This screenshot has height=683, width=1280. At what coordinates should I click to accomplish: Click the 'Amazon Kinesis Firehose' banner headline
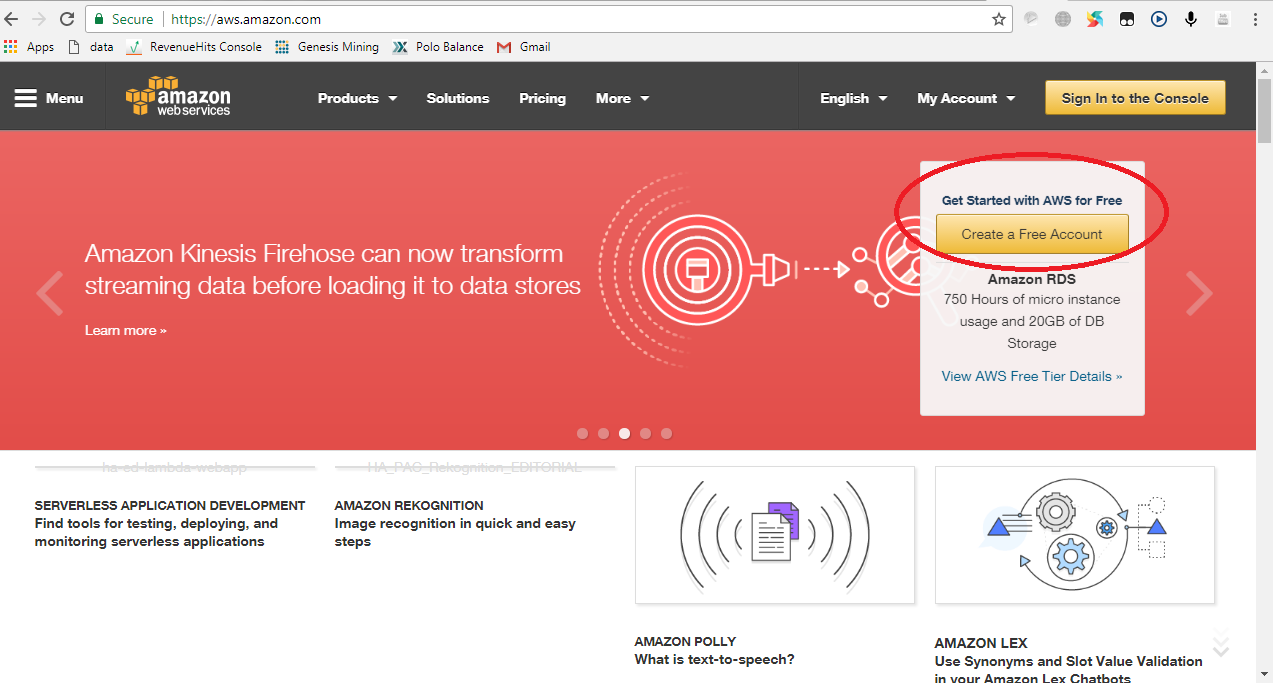333,269
